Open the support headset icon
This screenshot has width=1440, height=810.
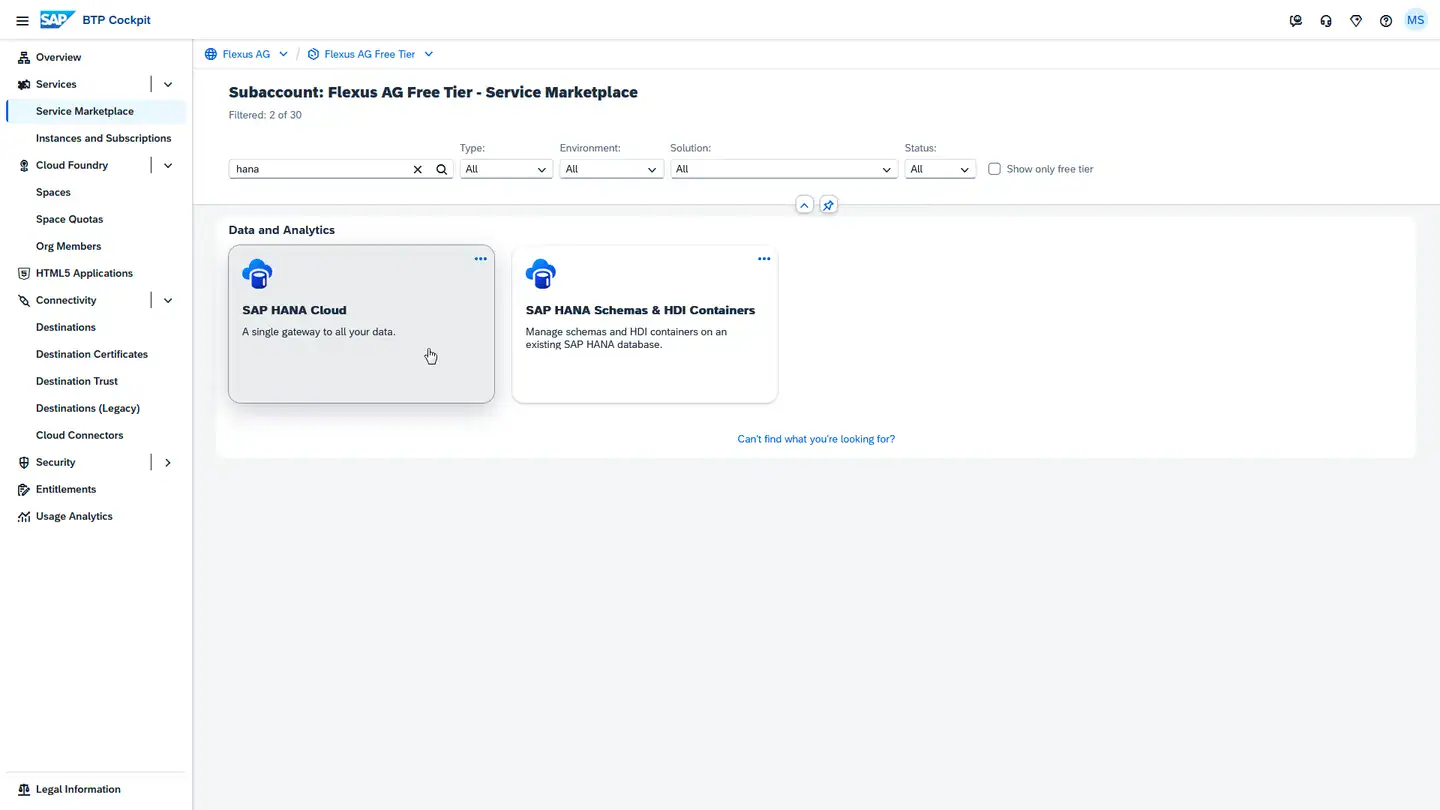click(1325, 20)
